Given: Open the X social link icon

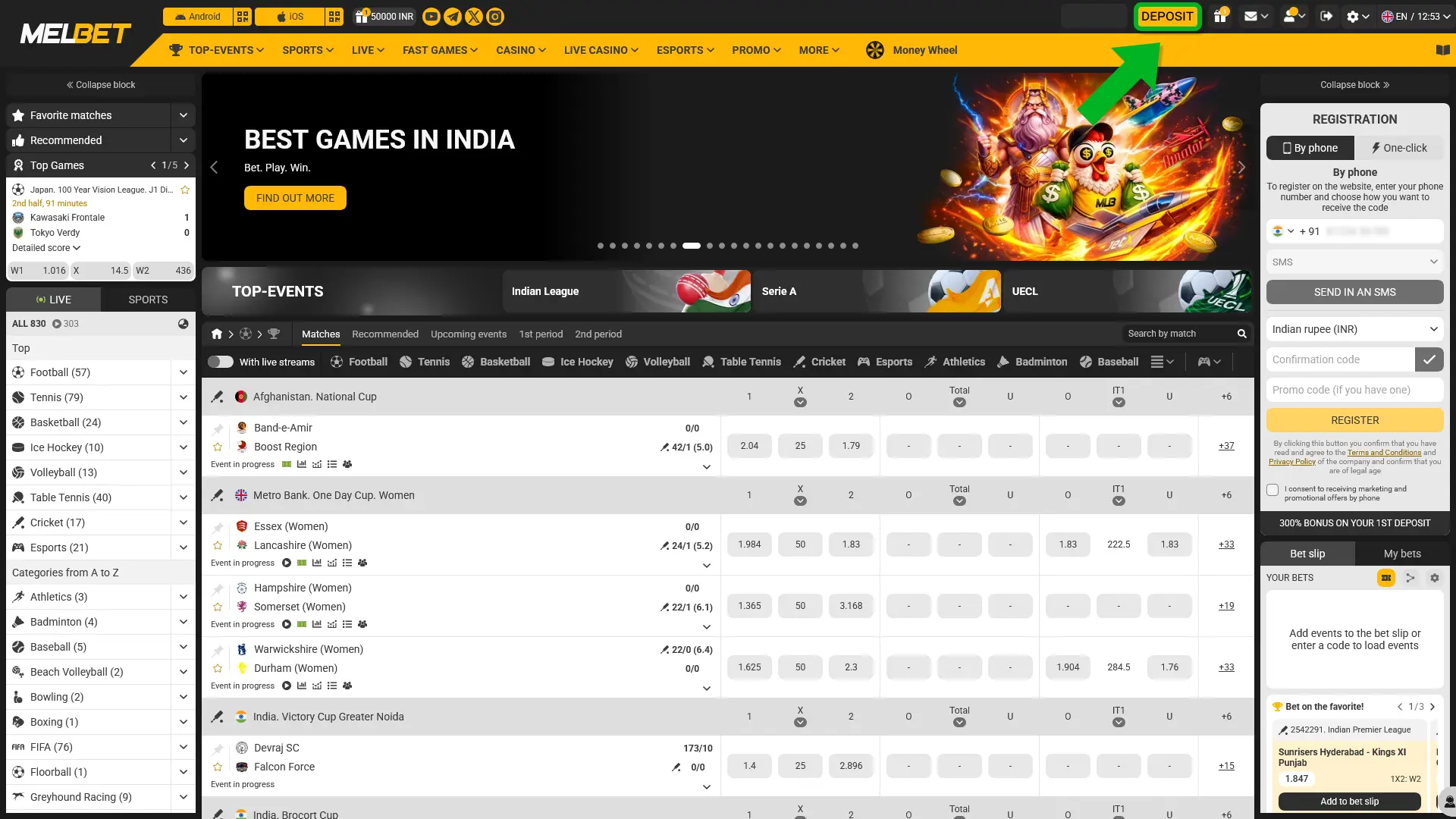Looking at the screenshot, I should click(x=474, y=17).
